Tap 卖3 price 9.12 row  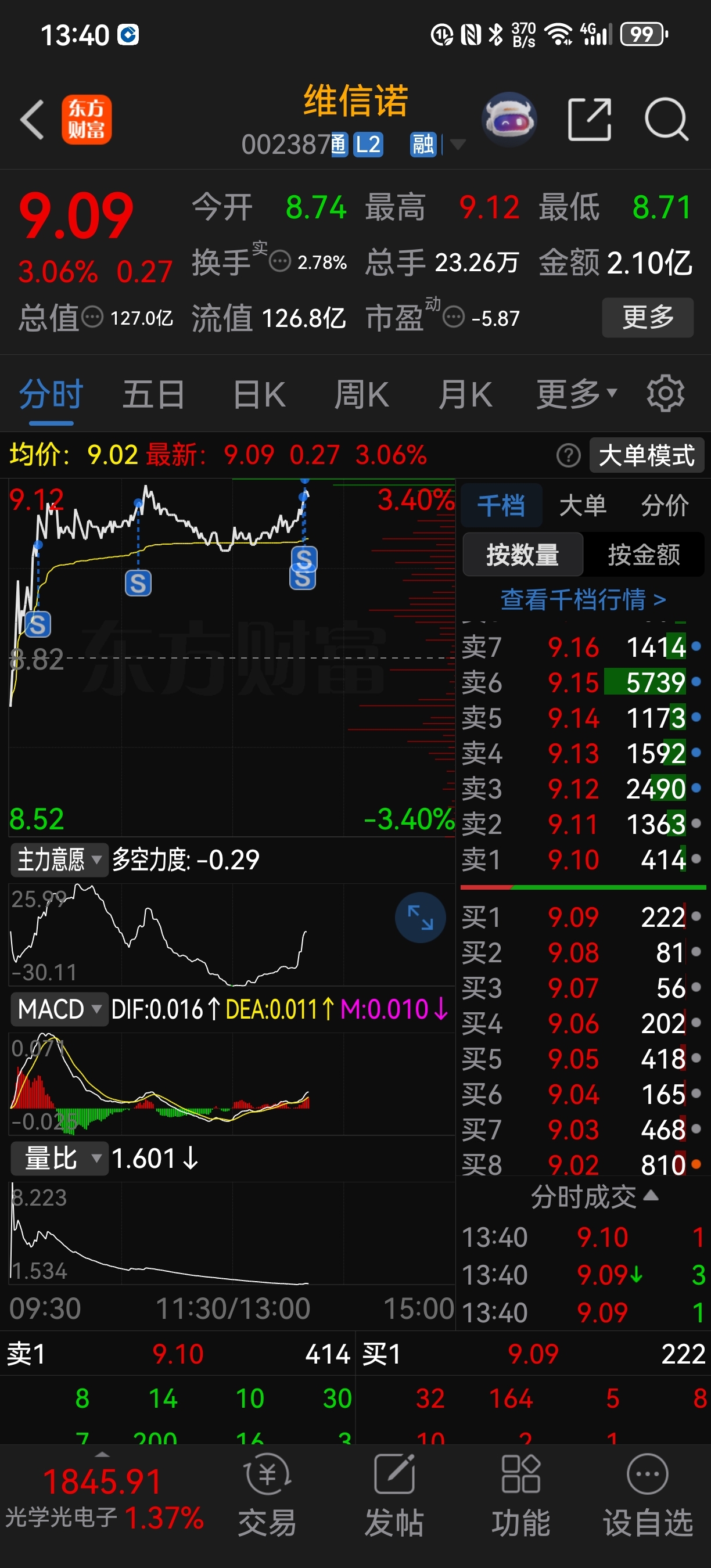[x=582, y=789]
